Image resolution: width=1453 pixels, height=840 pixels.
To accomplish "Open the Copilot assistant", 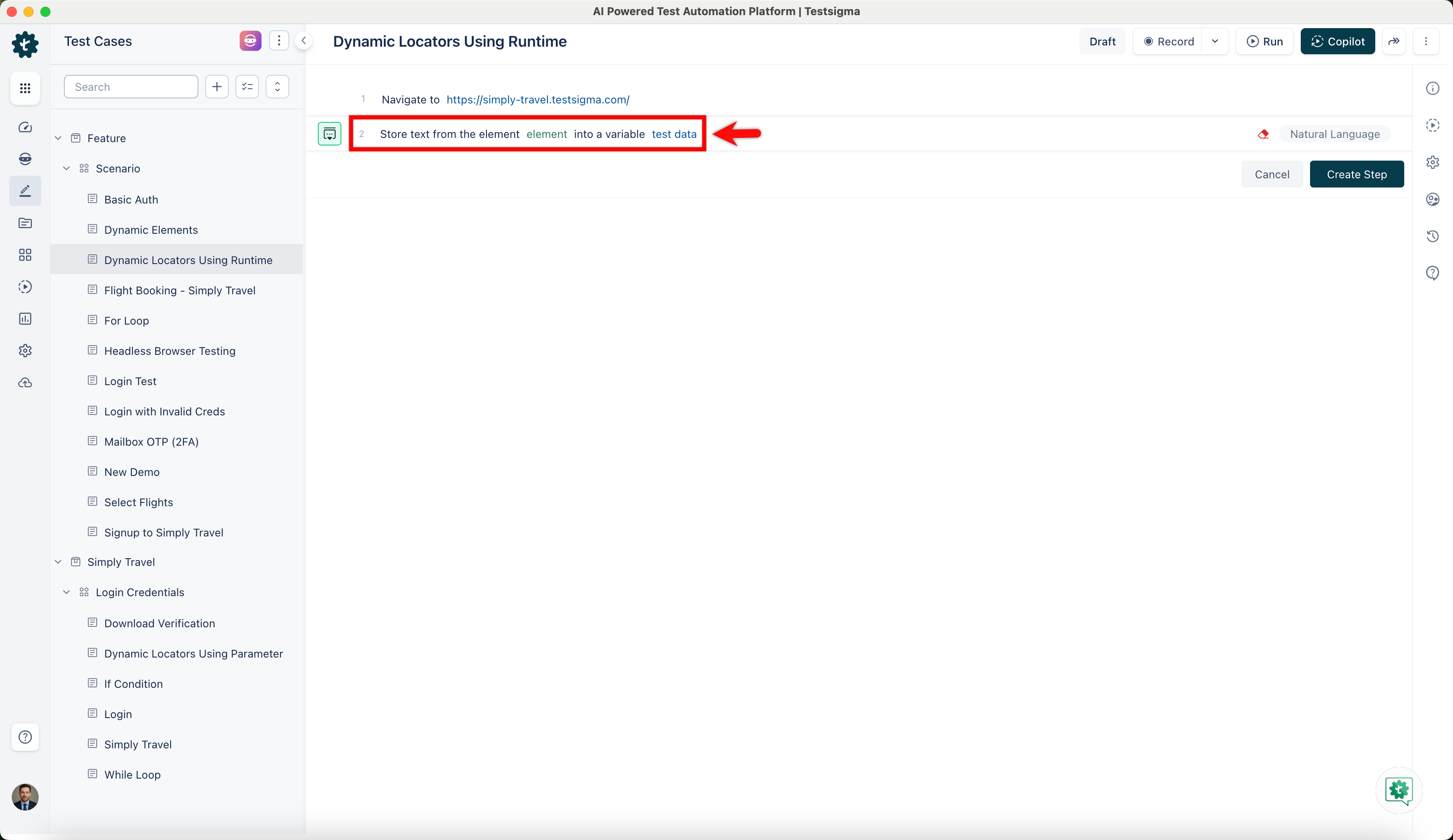I will coord(1338,42).
